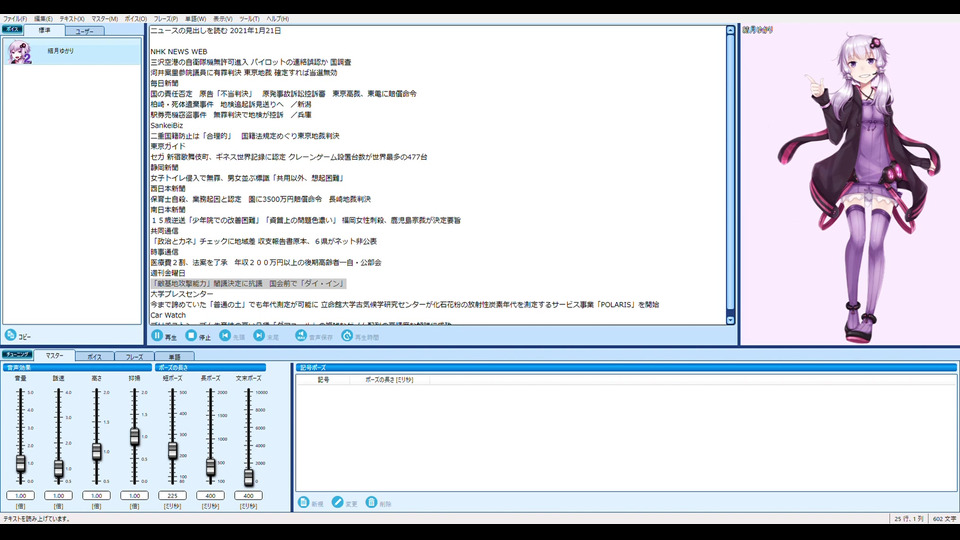Open the ツール(T) menu
The height and width of the screenshot is (540, 960).
249,19
